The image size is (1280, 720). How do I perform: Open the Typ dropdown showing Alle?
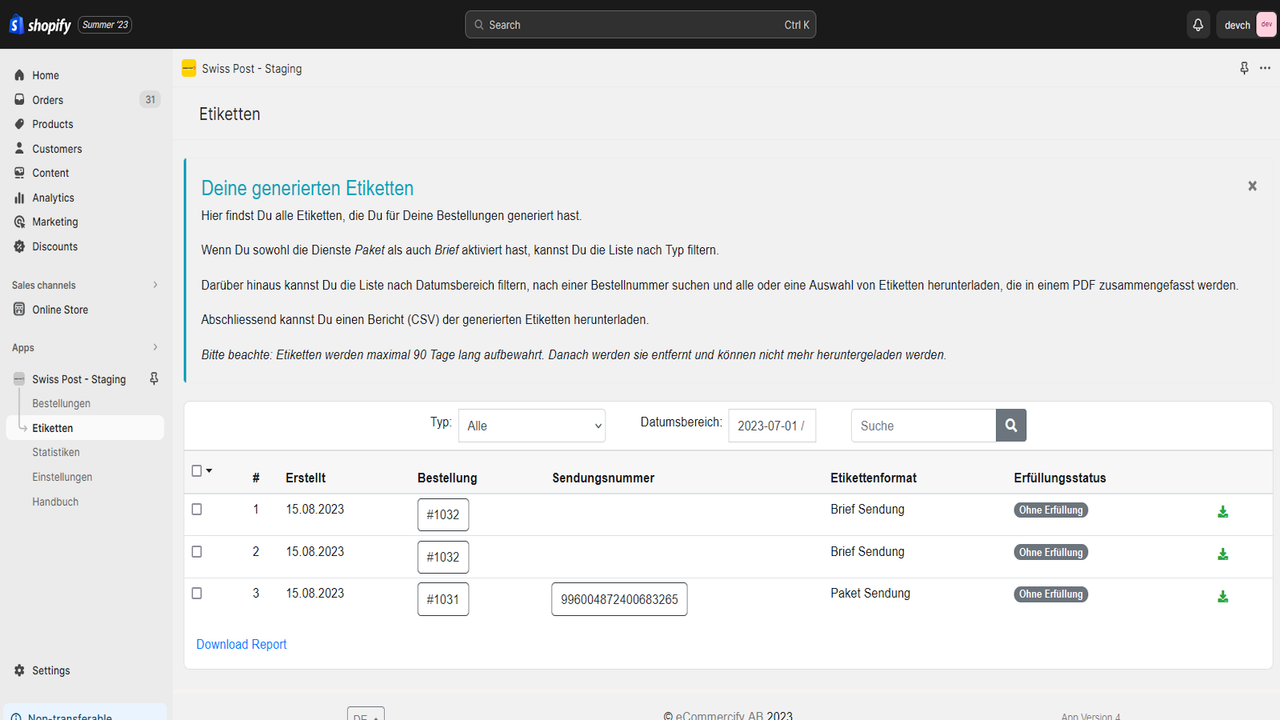point(532,425)
